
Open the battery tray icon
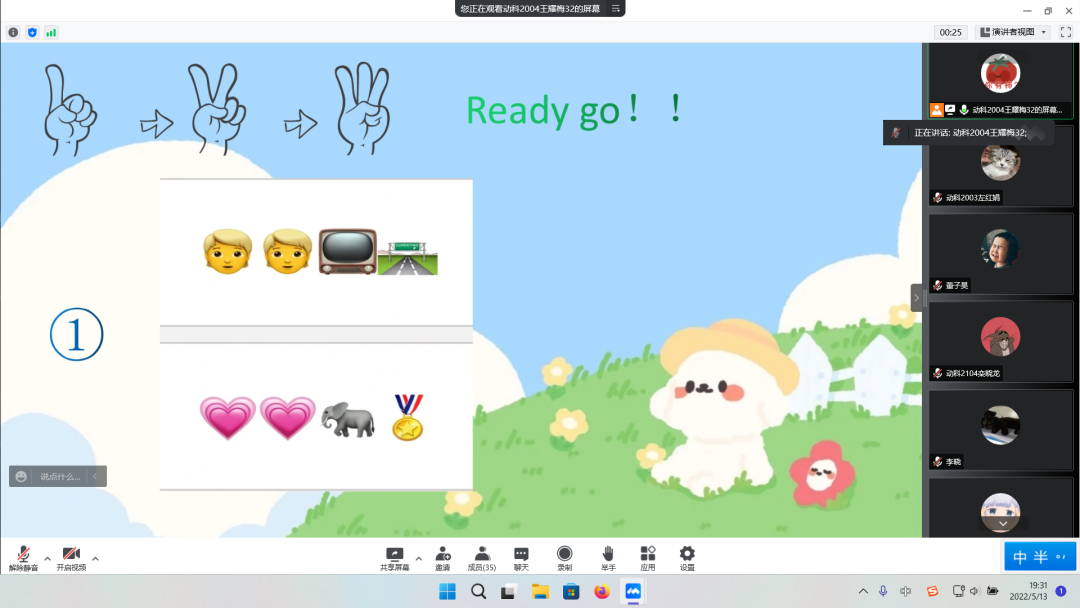(x=993, y=591)
